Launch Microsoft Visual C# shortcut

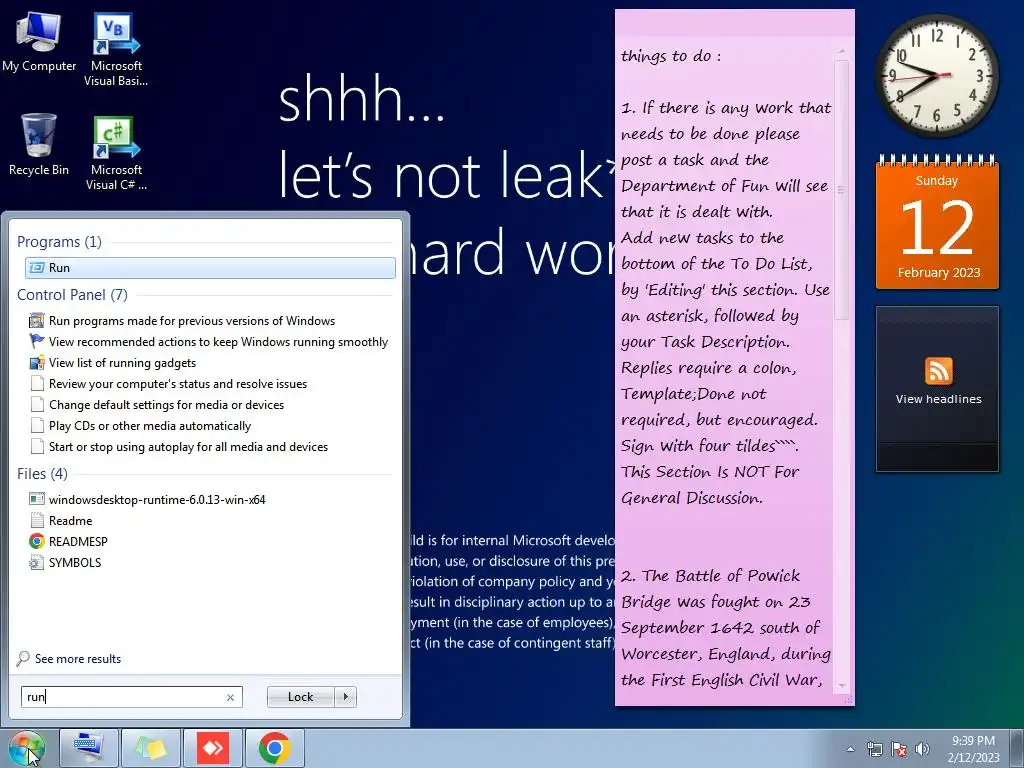[116, 153]
